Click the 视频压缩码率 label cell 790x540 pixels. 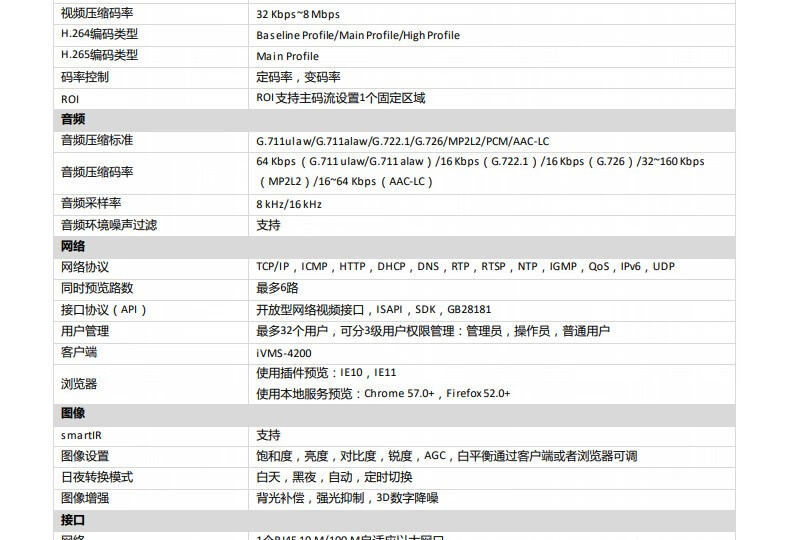(x=151, y=14)
